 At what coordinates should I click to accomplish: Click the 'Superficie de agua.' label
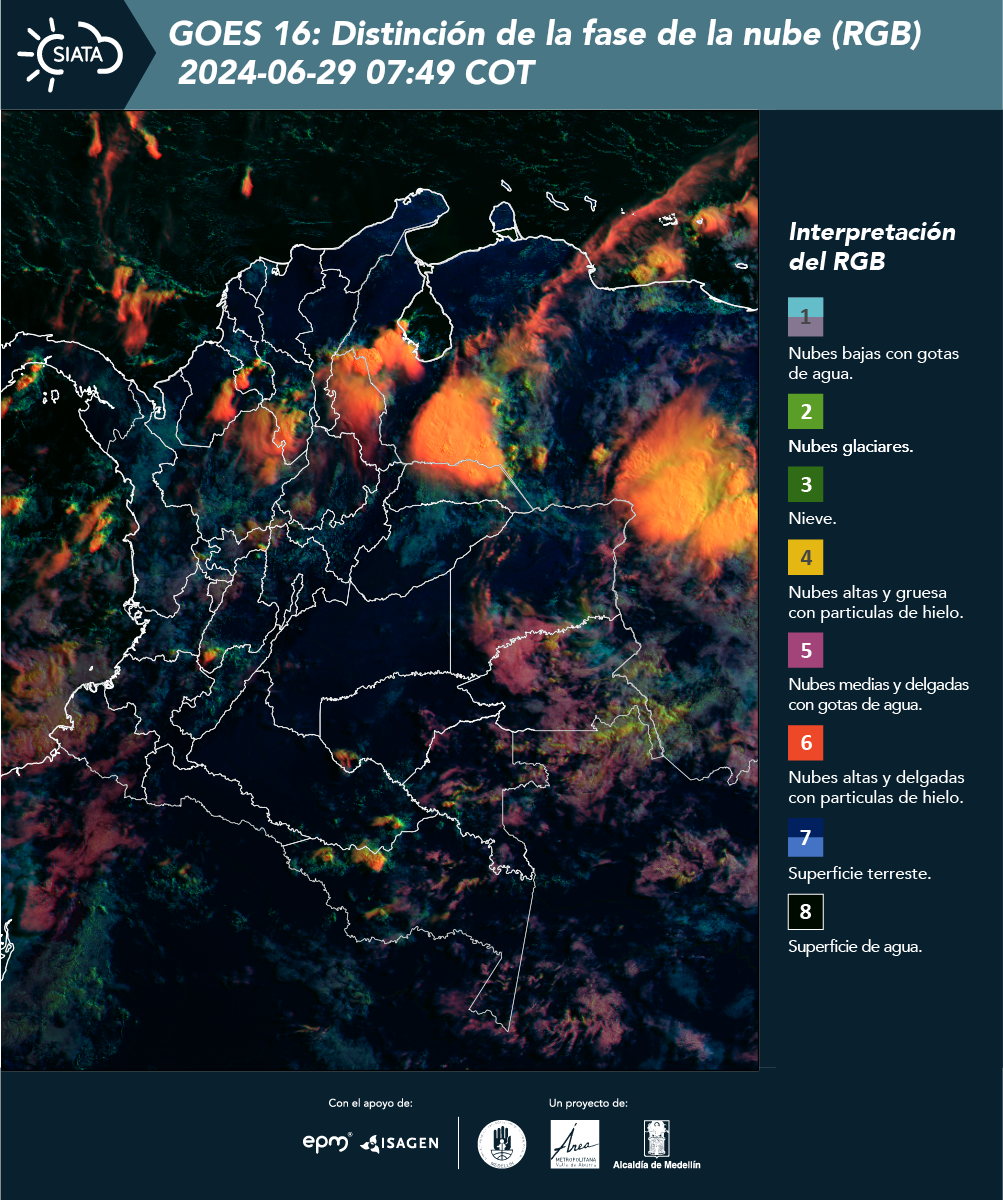(x=855, y=948)
